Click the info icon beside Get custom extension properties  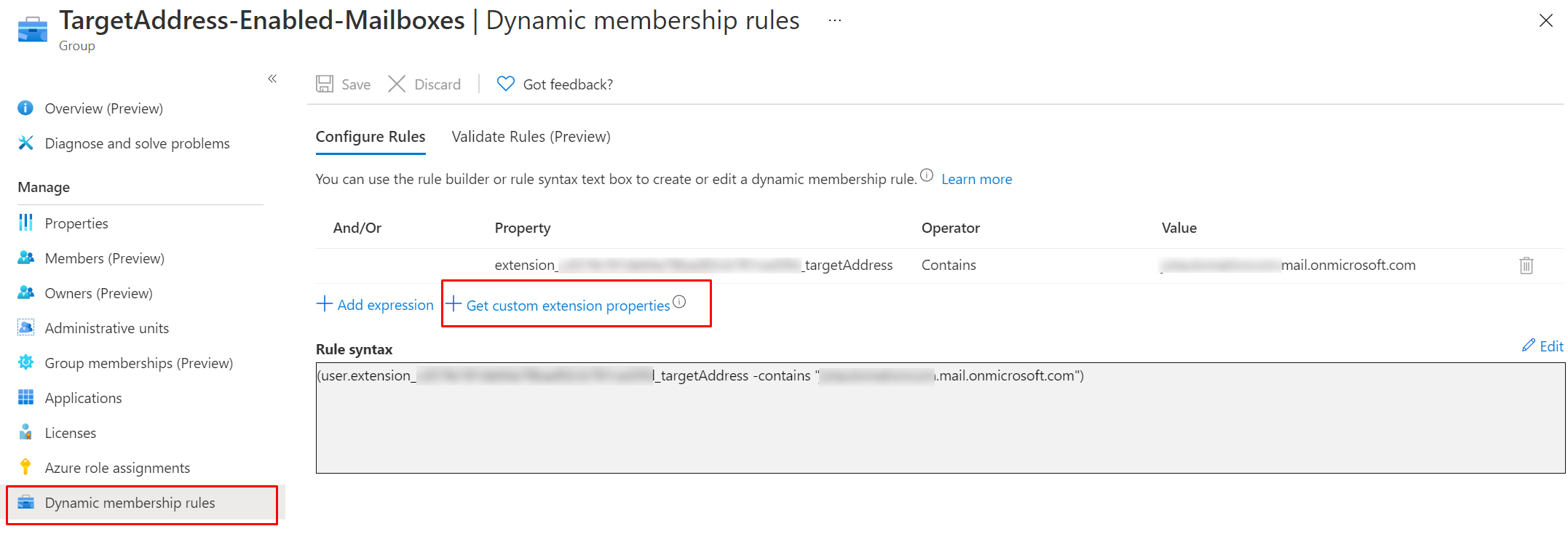point(679,302)
